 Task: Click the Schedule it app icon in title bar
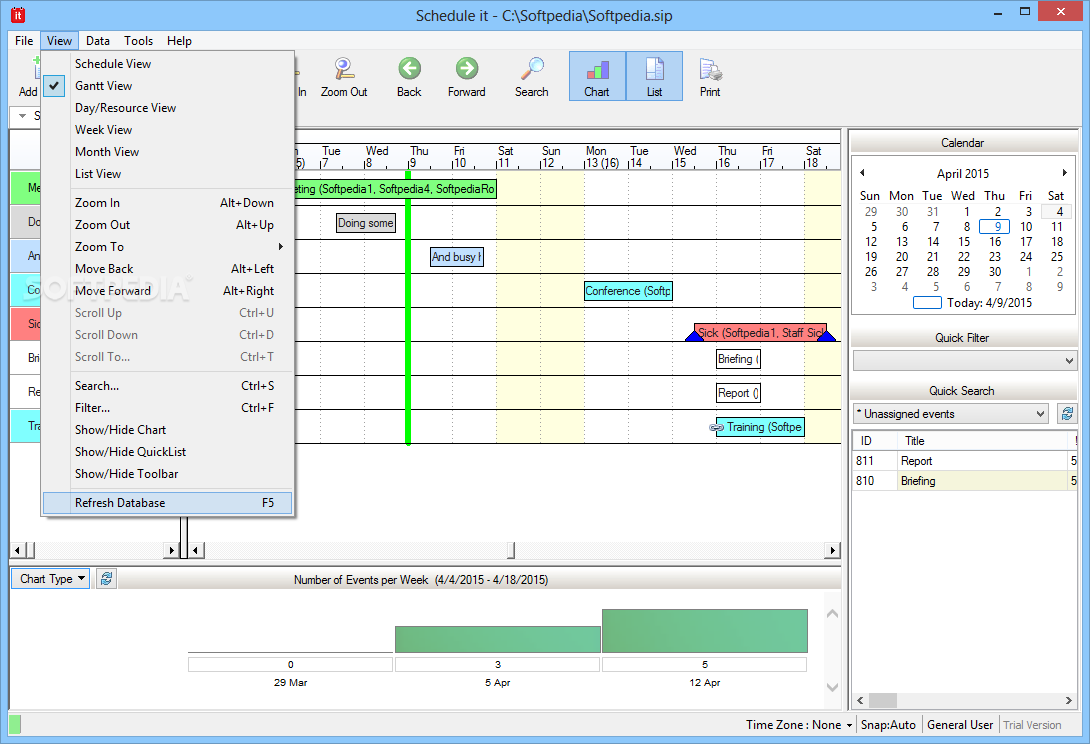(17, 15)
